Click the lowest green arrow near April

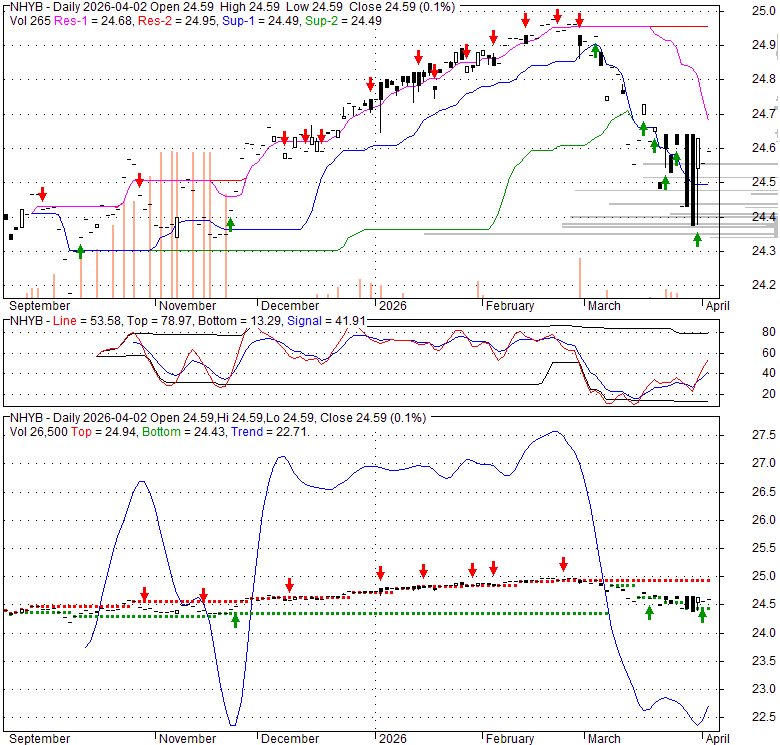[x=697, y=239]
